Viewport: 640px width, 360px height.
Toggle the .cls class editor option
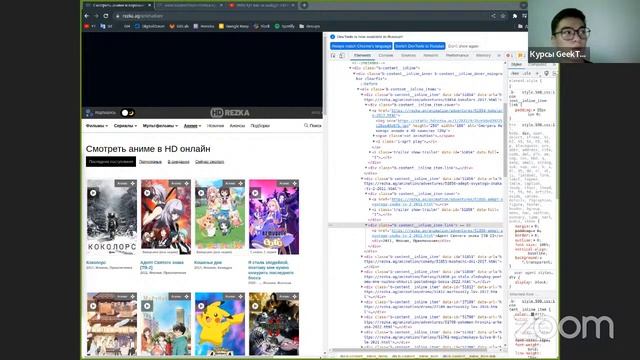coord(527,73)
